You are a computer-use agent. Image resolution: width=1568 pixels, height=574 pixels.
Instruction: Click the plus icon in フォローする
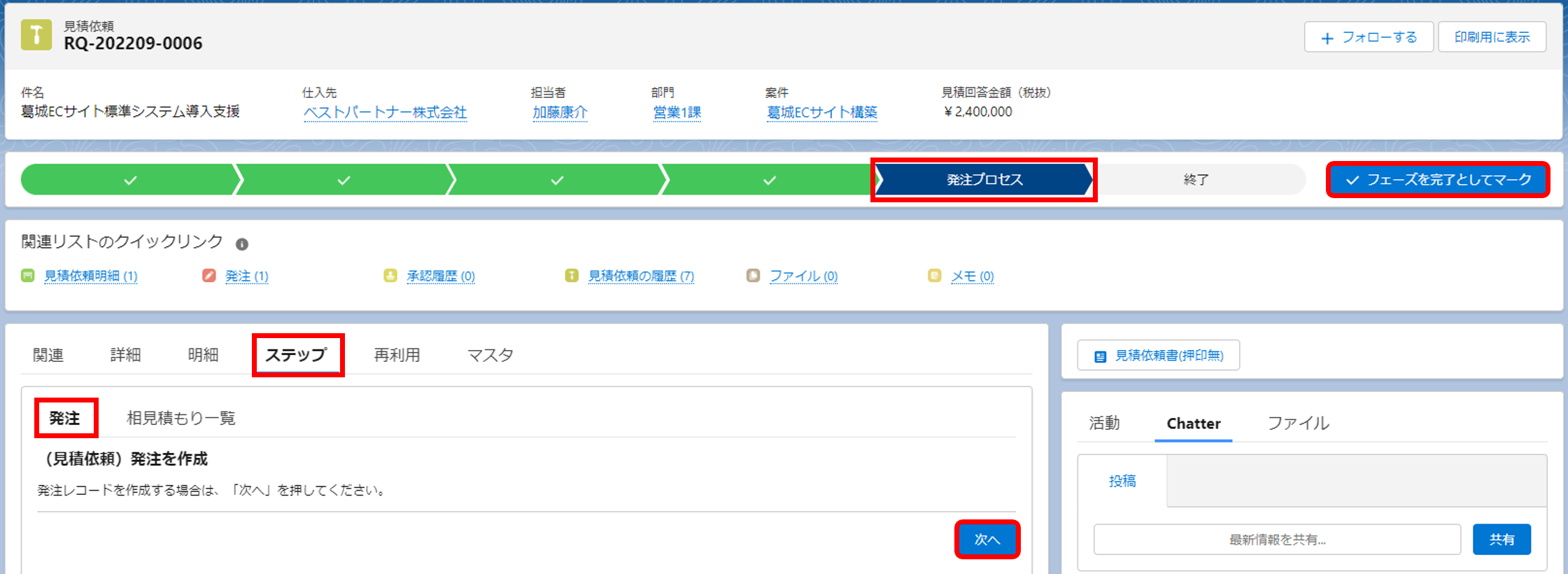coord(1327,38)
